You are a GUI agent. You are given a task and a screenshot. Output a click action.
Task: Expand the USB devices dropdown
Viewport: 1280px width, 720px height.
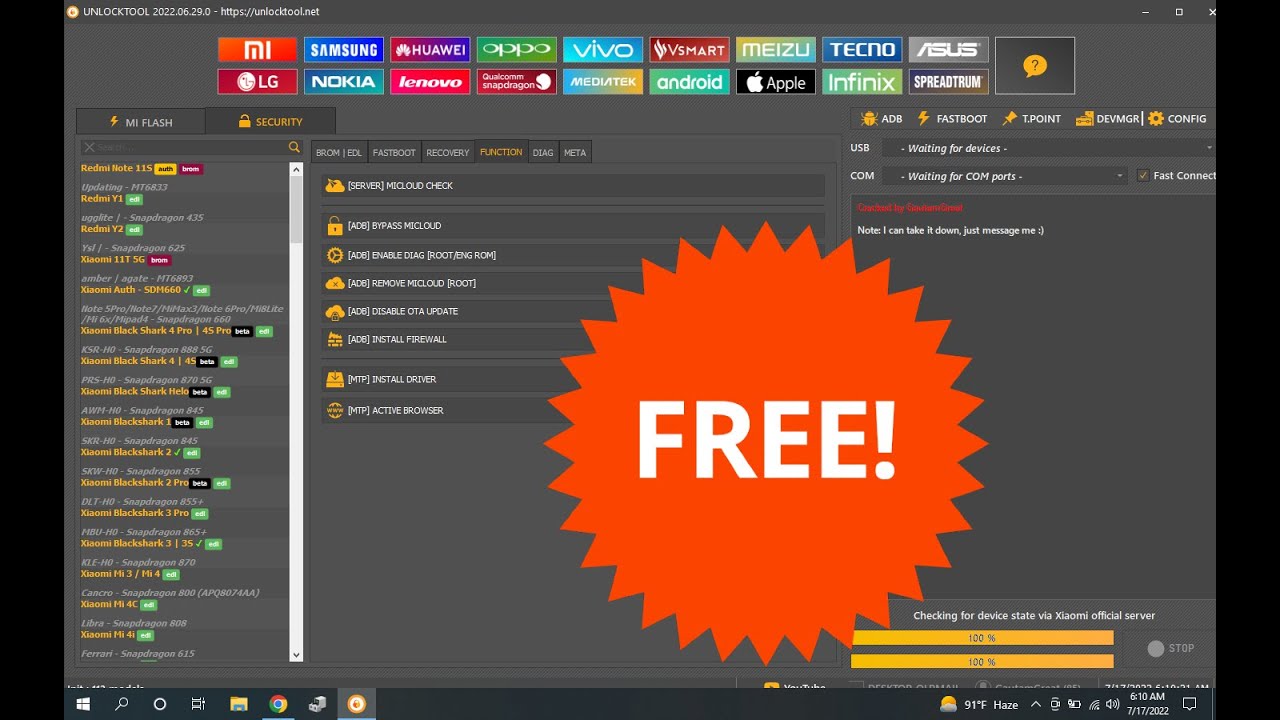point(1048,148)
